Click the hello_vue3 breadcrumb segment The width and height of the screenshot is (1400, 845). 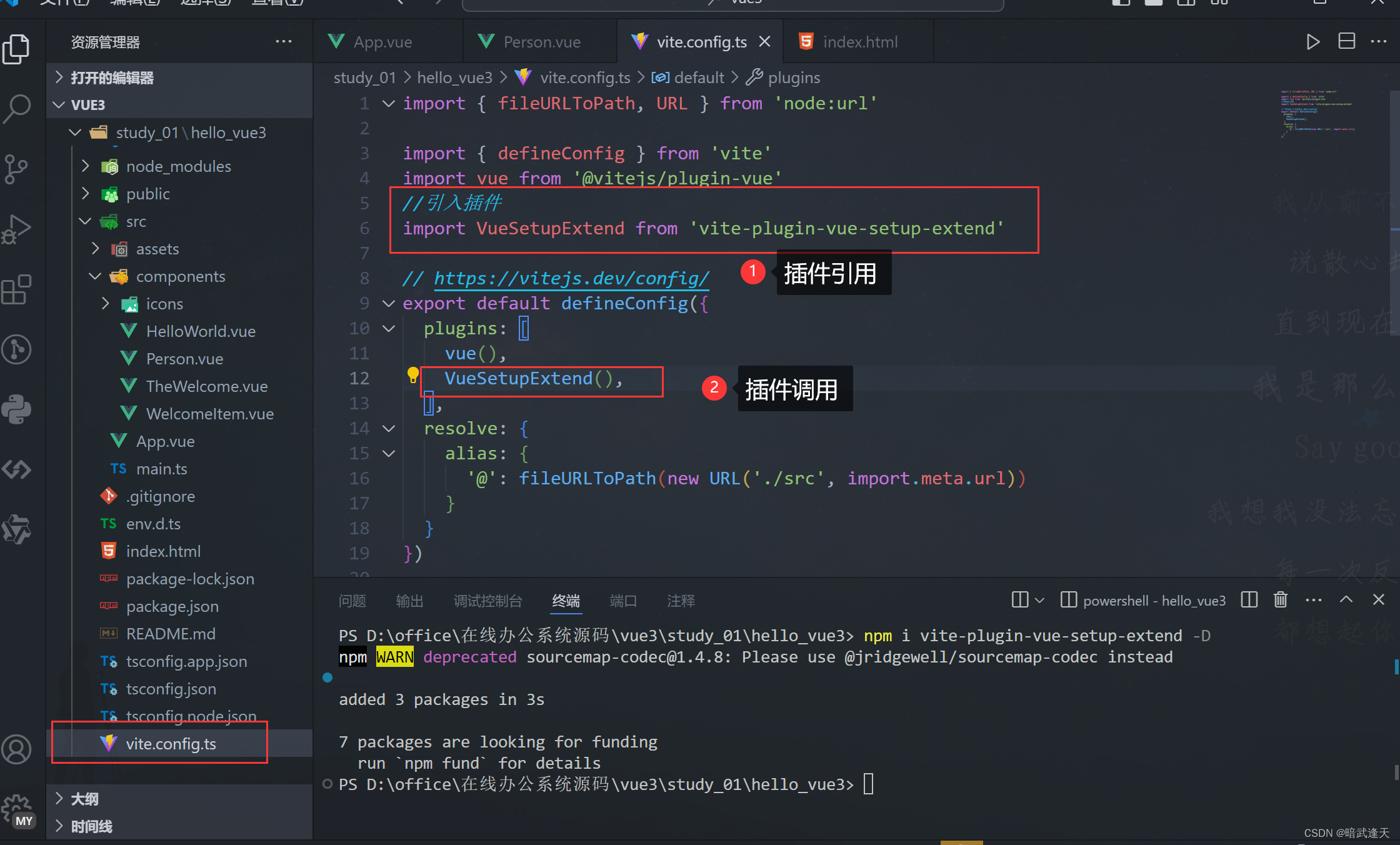454,77
